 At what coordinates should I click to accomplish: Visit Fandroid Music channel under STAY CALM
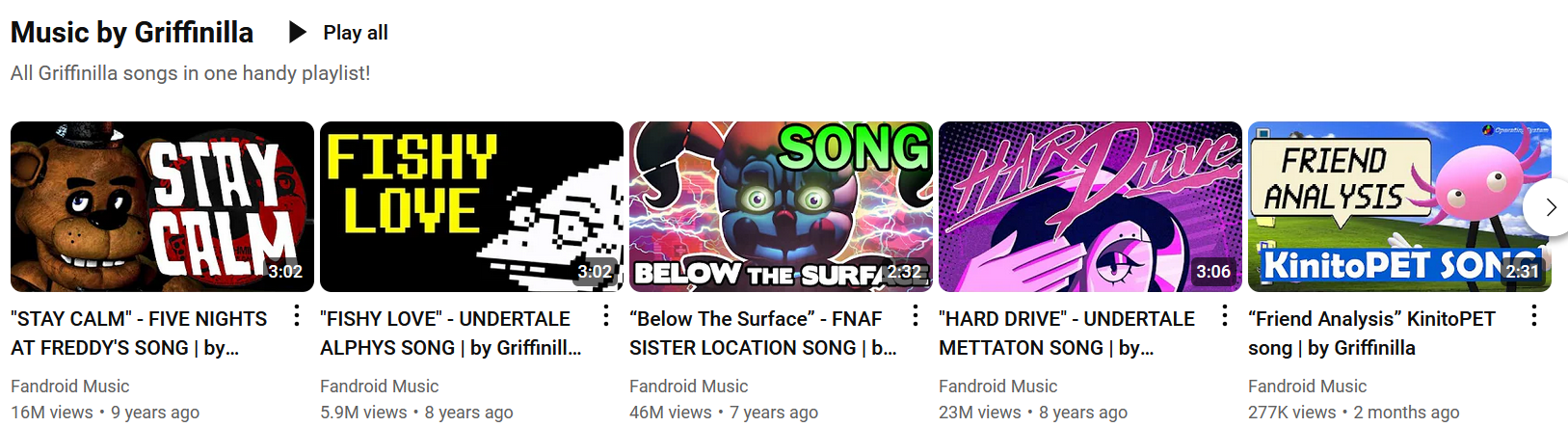[69, 387]
